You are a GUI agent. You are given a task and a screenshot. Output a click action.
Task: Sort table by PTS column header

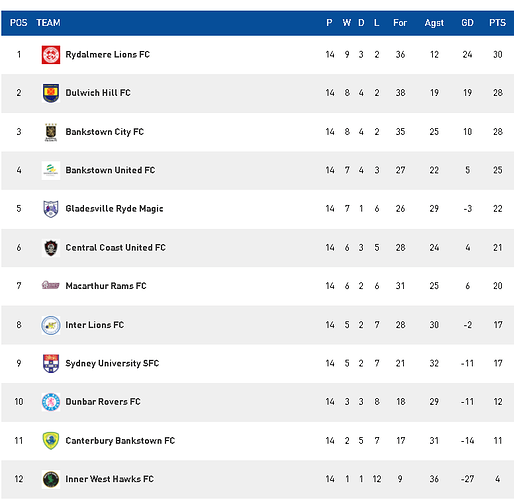pyautogui.click(x=497, y=23)
